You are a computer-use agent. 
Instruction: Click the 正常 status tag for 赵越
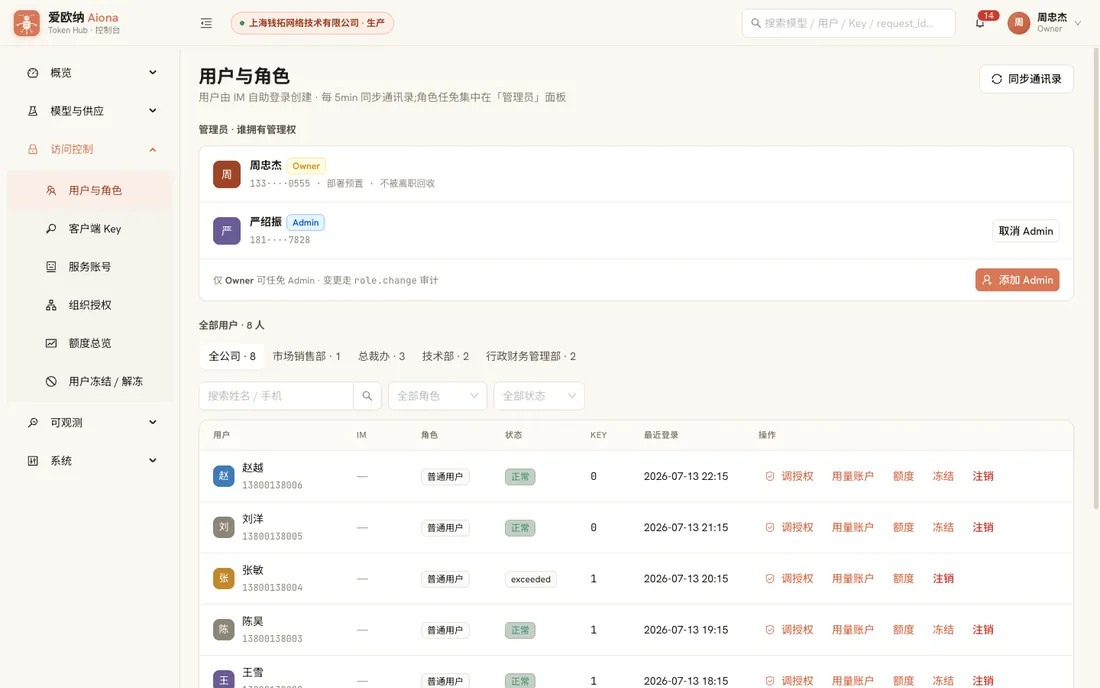coord(520,477)
